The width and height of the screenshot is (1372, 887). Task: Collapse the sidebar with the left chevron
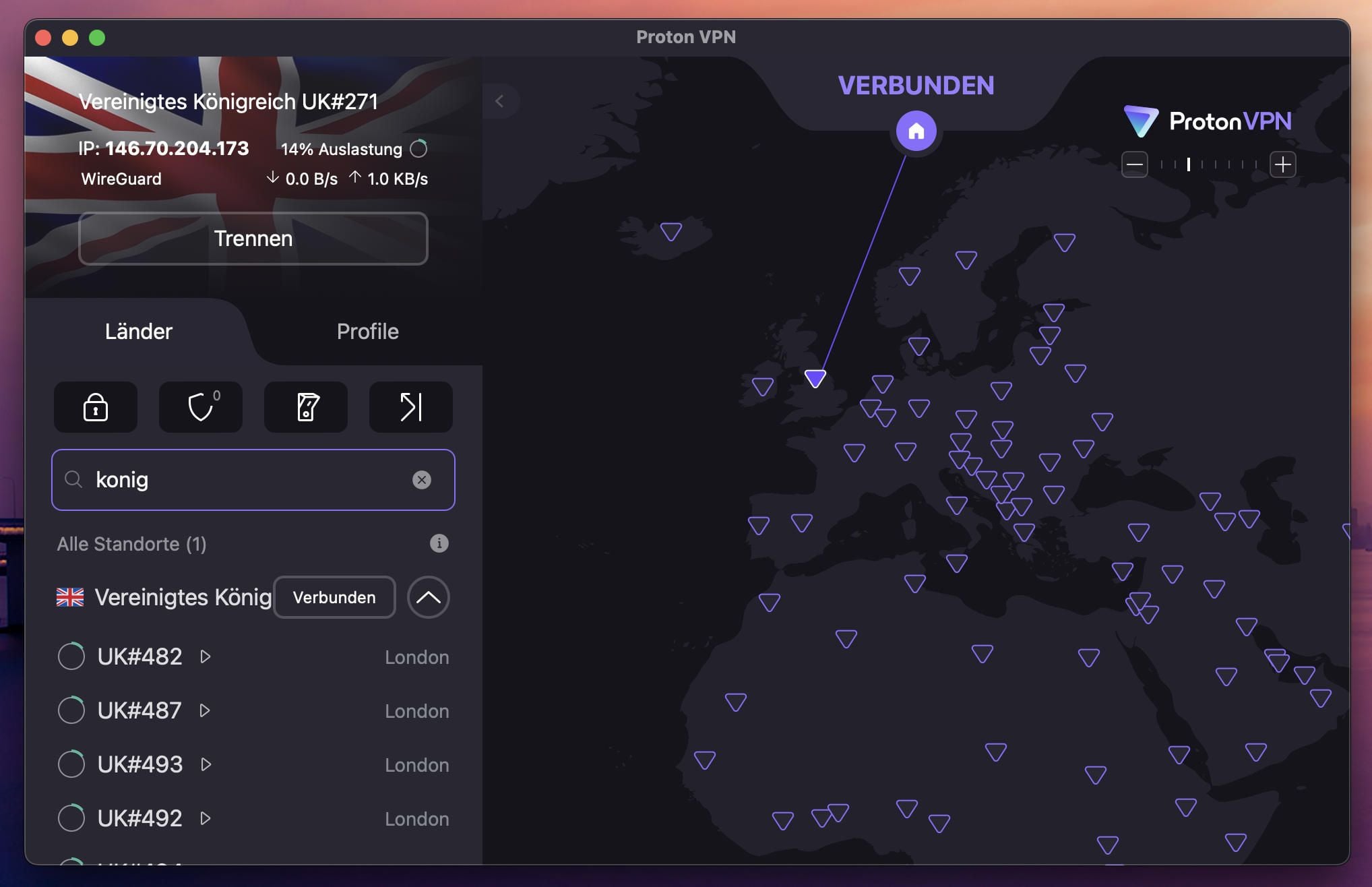click(x=499, y=101)
